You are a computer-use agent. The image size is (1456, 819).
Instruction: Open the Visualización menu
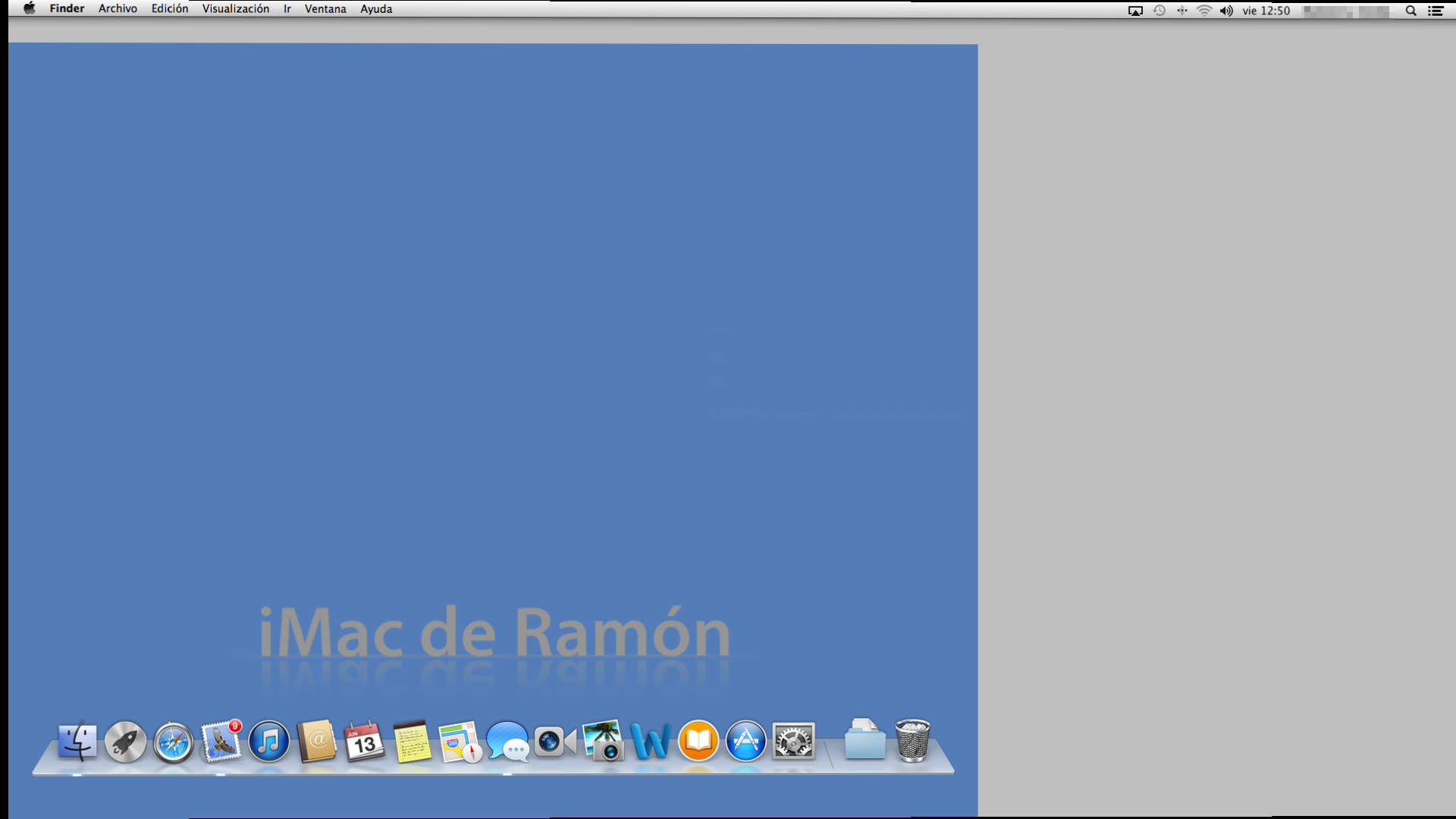coord(235,9)
